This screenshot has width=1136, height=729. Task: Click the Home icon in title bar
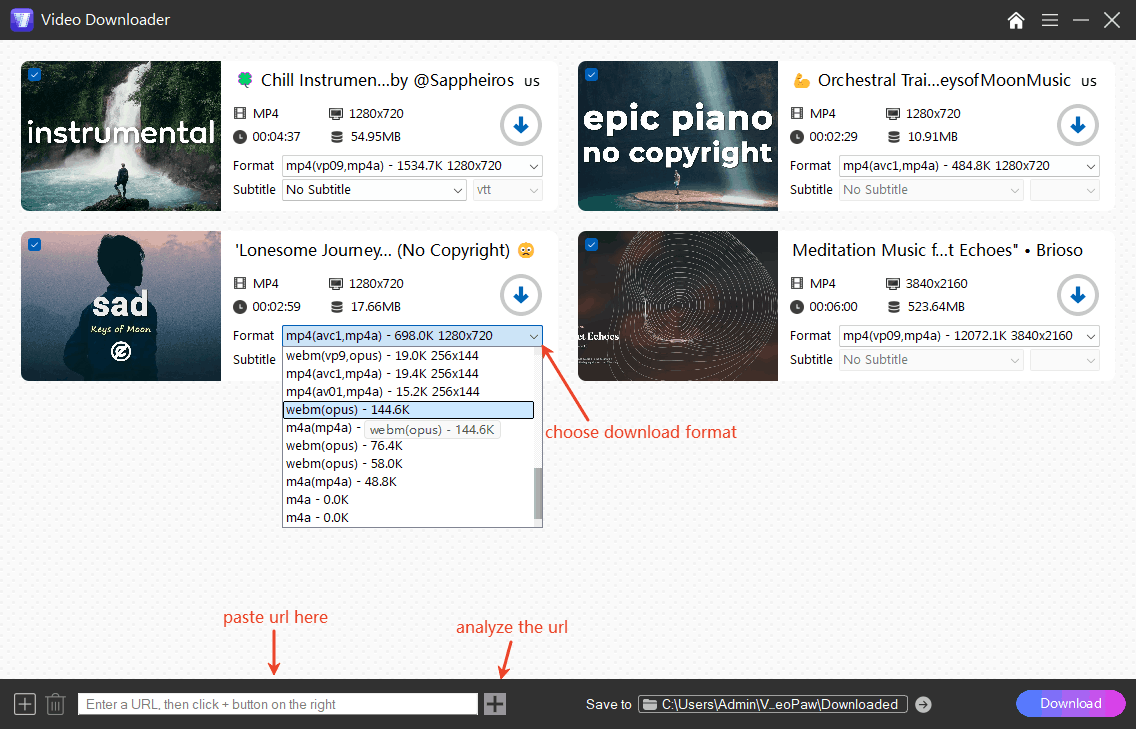(x=1016, y=20)
